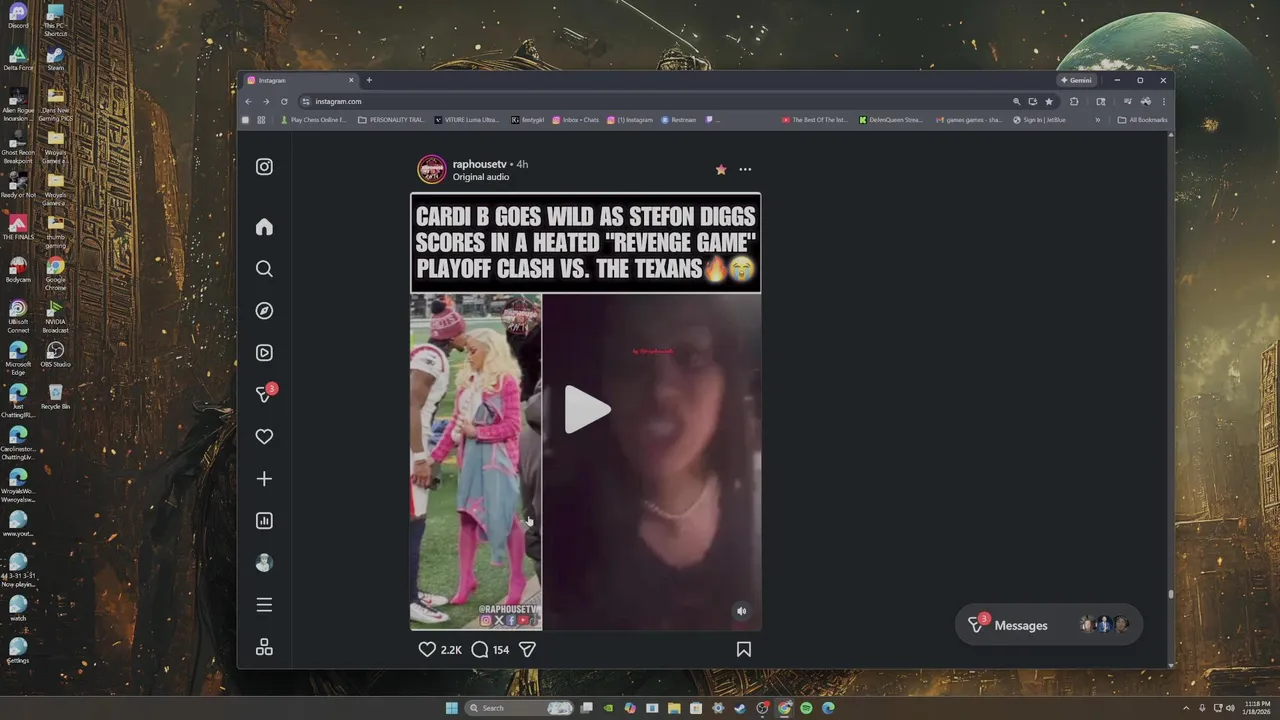
Task: Open the taskbar clock and date
Action: 1256,708
